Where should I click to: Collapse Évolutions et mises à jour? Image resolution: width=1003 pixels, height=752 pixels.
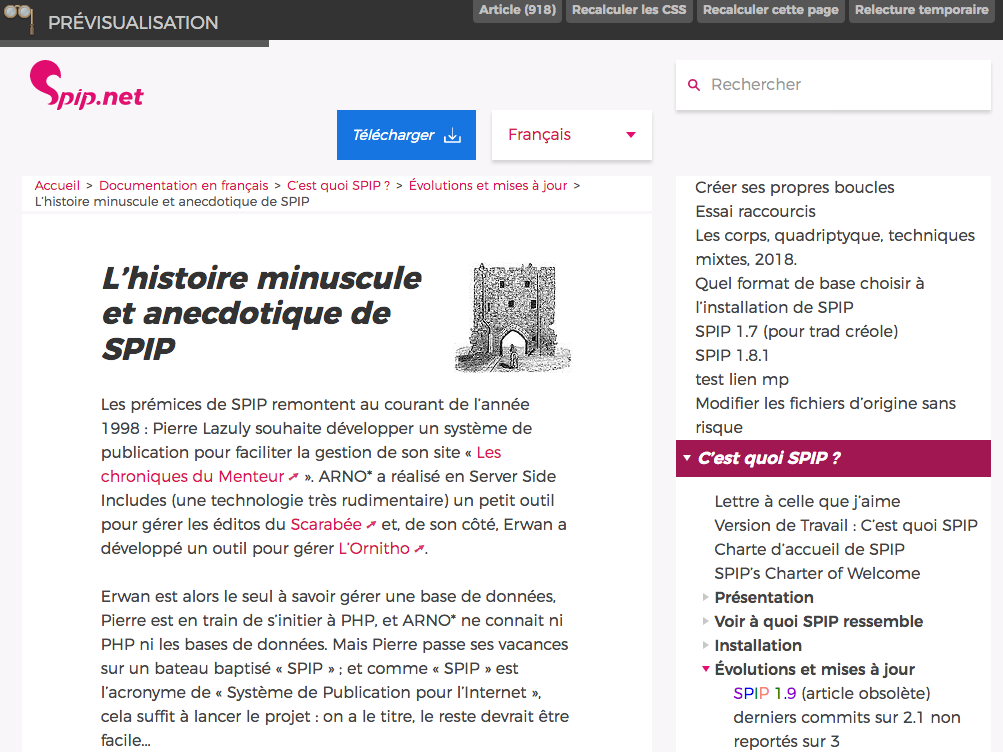click(x=707, y=669)
